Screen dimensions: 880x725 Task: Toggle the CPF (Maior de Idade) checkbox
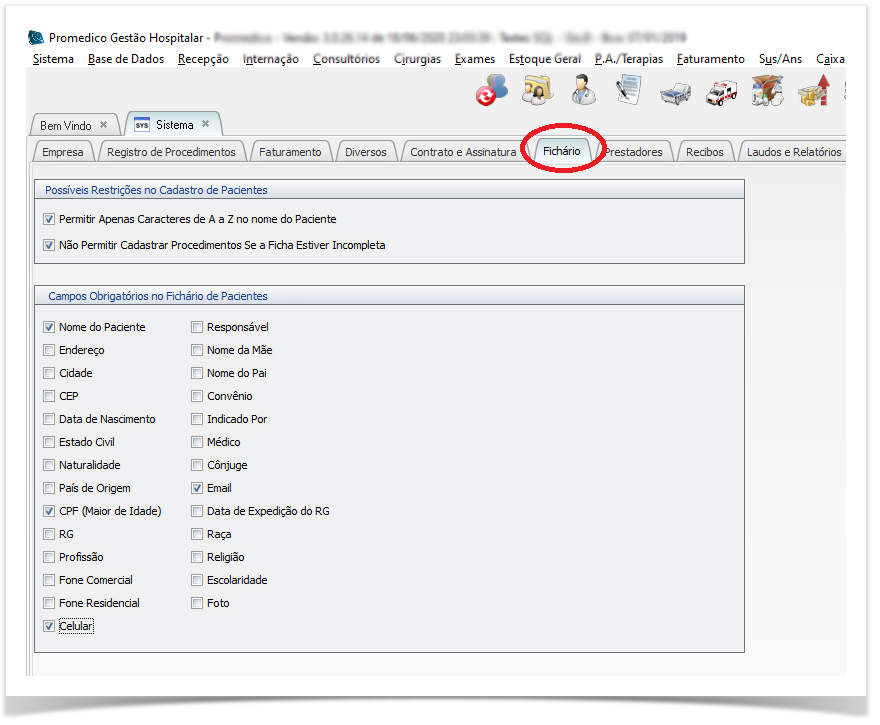pyautogui.click(x=50, y=511)
